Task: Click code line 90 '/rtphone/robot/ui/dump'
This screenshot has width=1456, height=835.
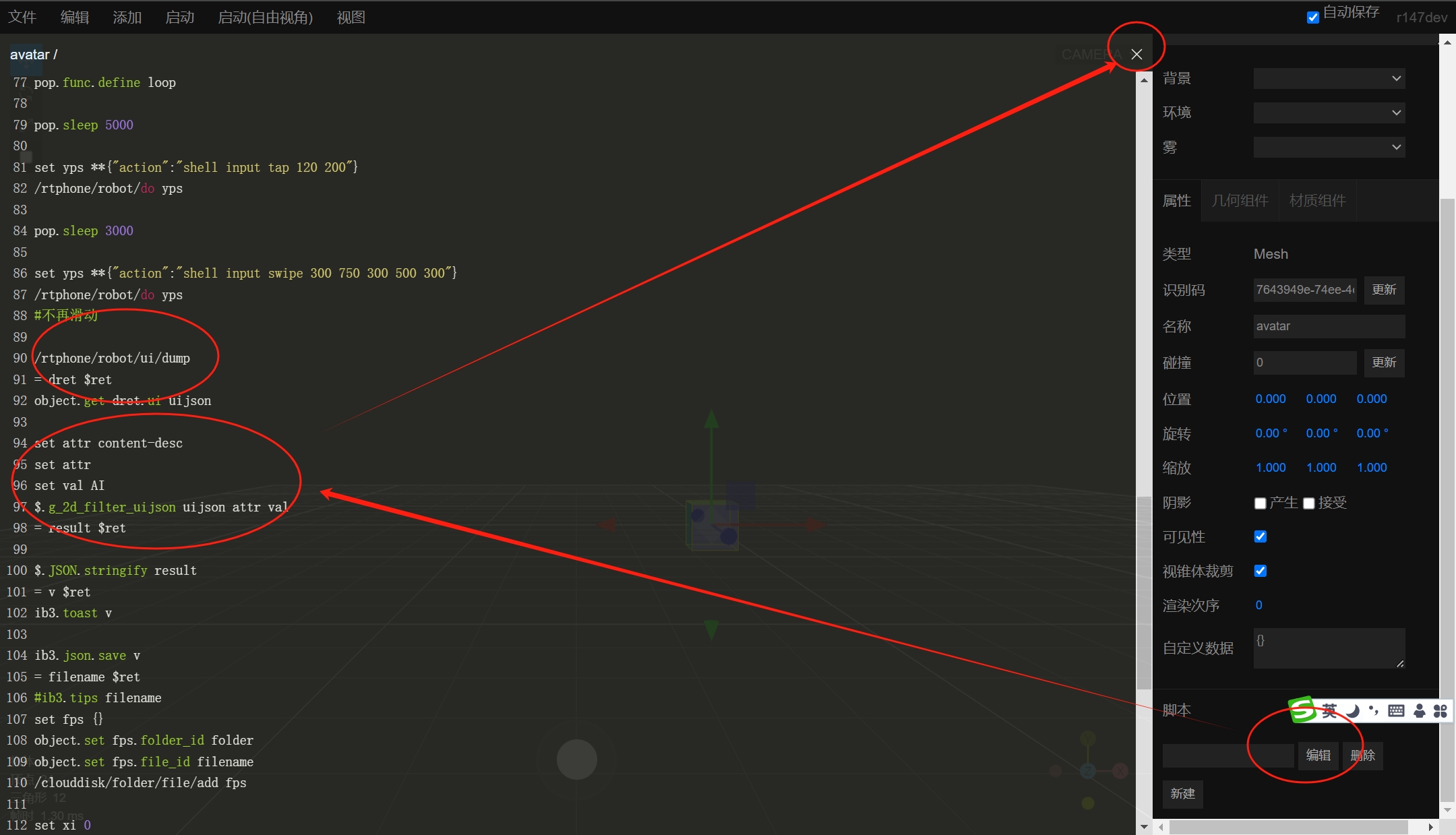Action: tap(112, 358)
